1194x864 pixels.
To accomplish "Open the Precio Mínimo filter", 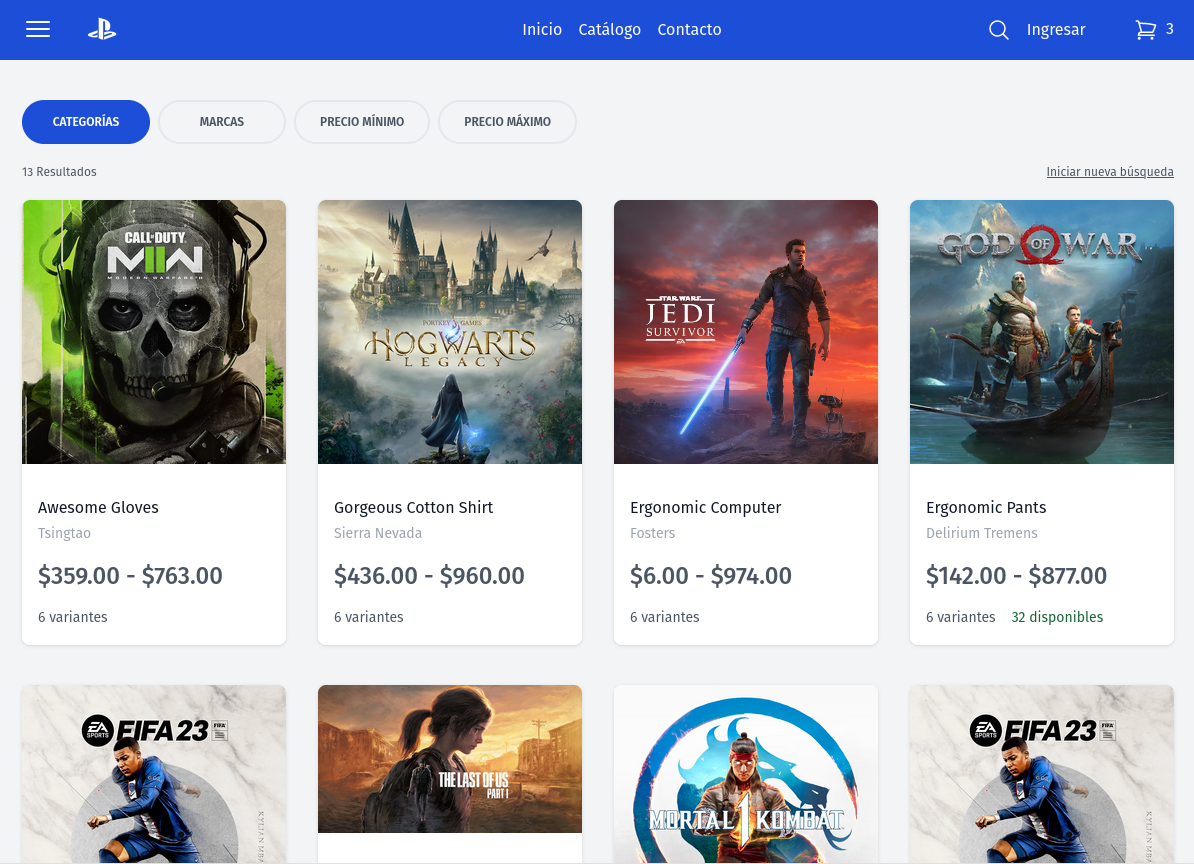I will click(x=362, y=122).
